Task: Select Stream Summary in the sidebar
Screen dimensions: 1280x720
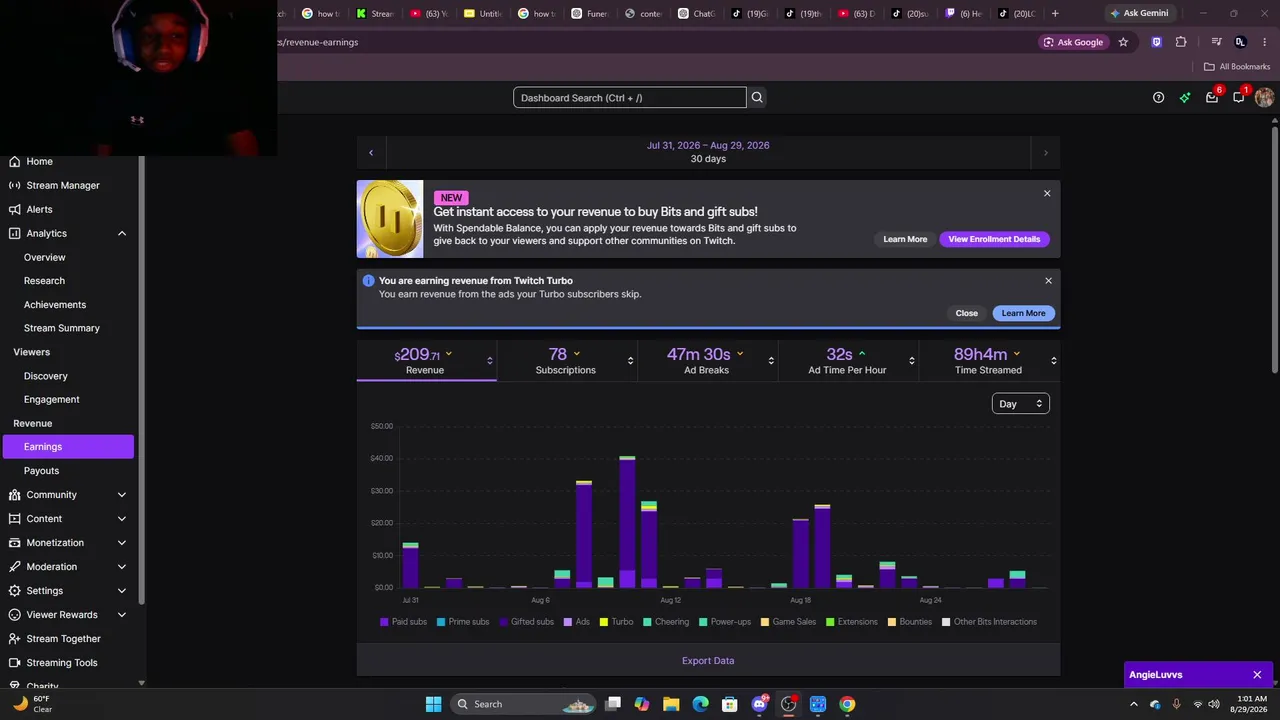Action: 62,328
